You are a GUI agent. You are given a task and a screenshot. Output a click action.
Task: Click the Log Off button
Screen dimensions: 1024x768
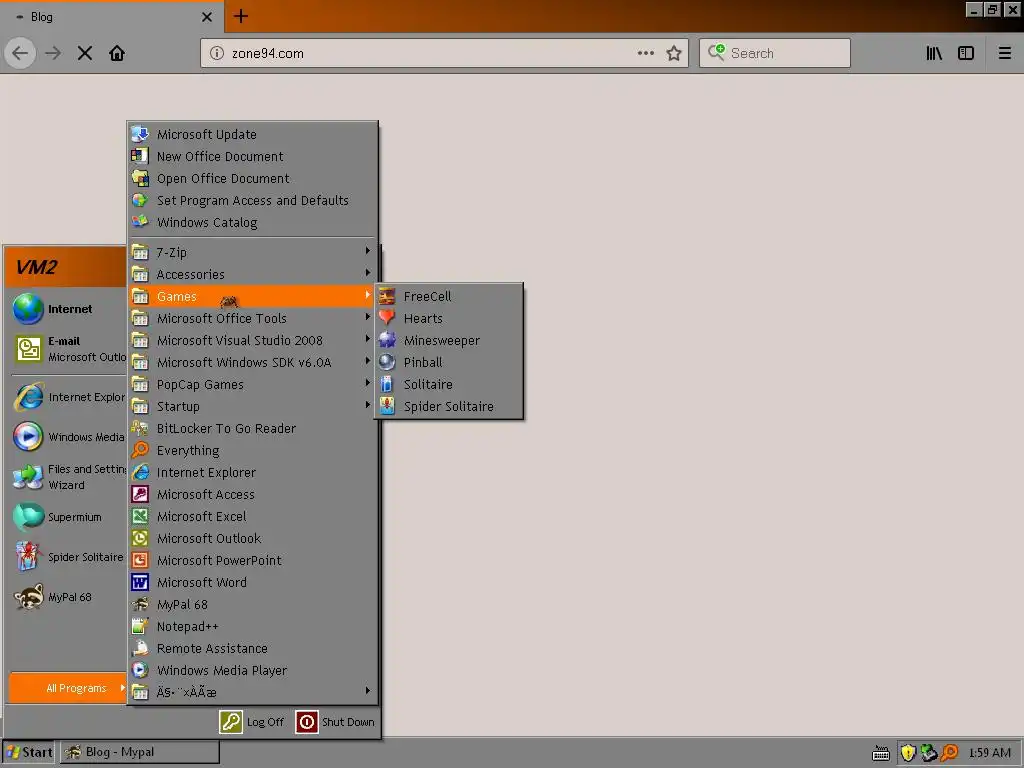tap(252, 722)
